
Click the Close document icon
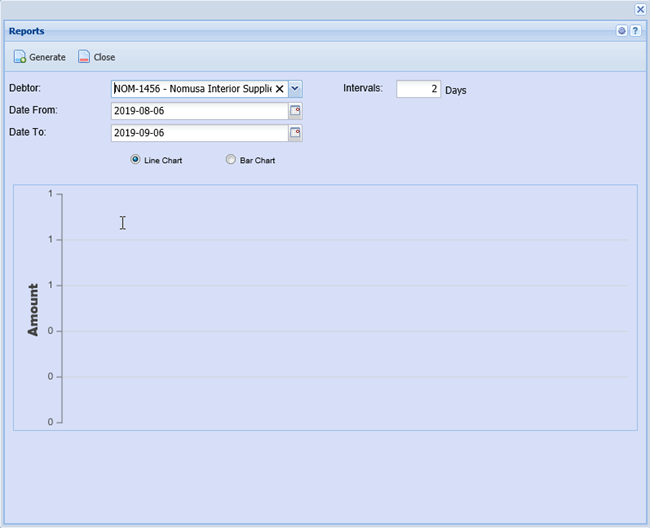coord(84,57)
